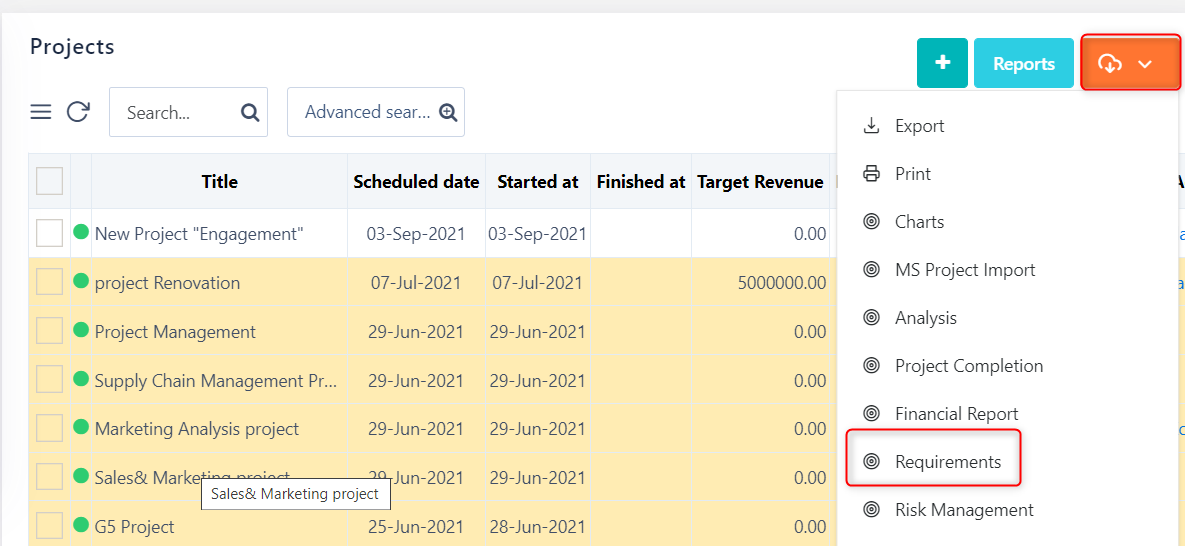
Task: Click target icon beside Project Completion
Action: coord(871,366)
